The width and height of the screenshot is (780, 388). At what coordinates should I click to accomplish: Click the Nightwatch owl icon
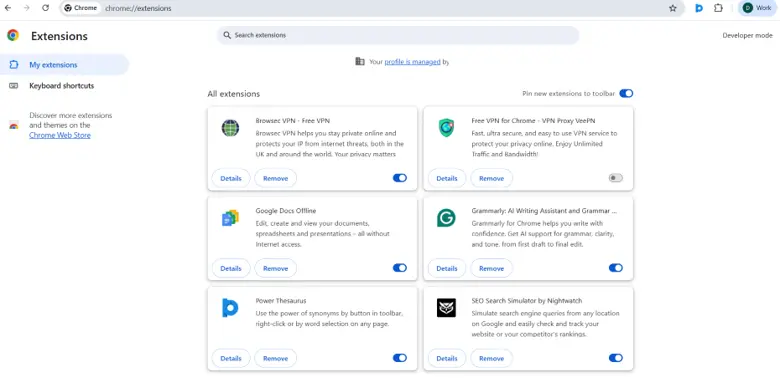[x=446, y=308]
